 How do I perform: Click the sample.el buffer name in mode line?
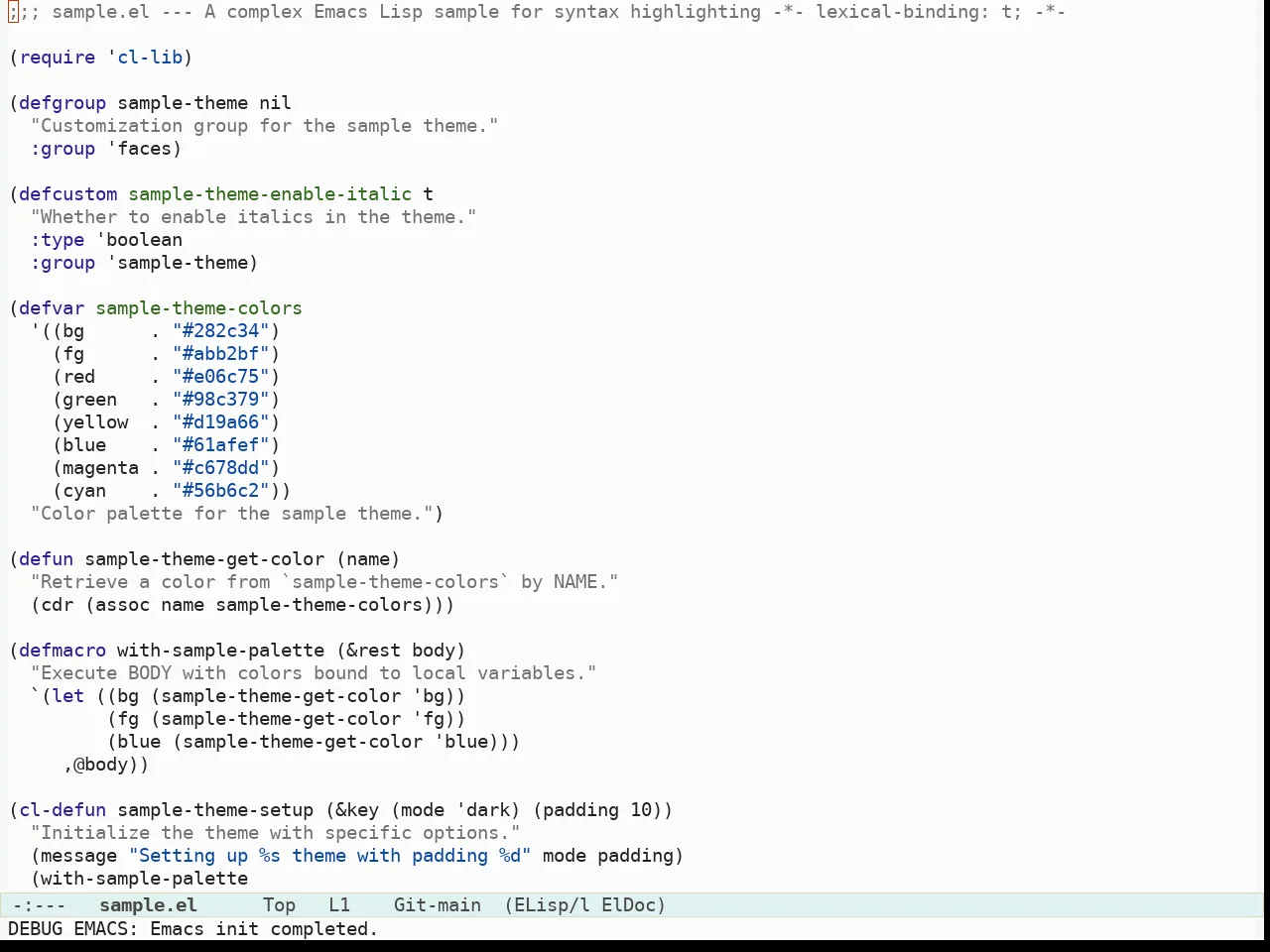[149, 905]
